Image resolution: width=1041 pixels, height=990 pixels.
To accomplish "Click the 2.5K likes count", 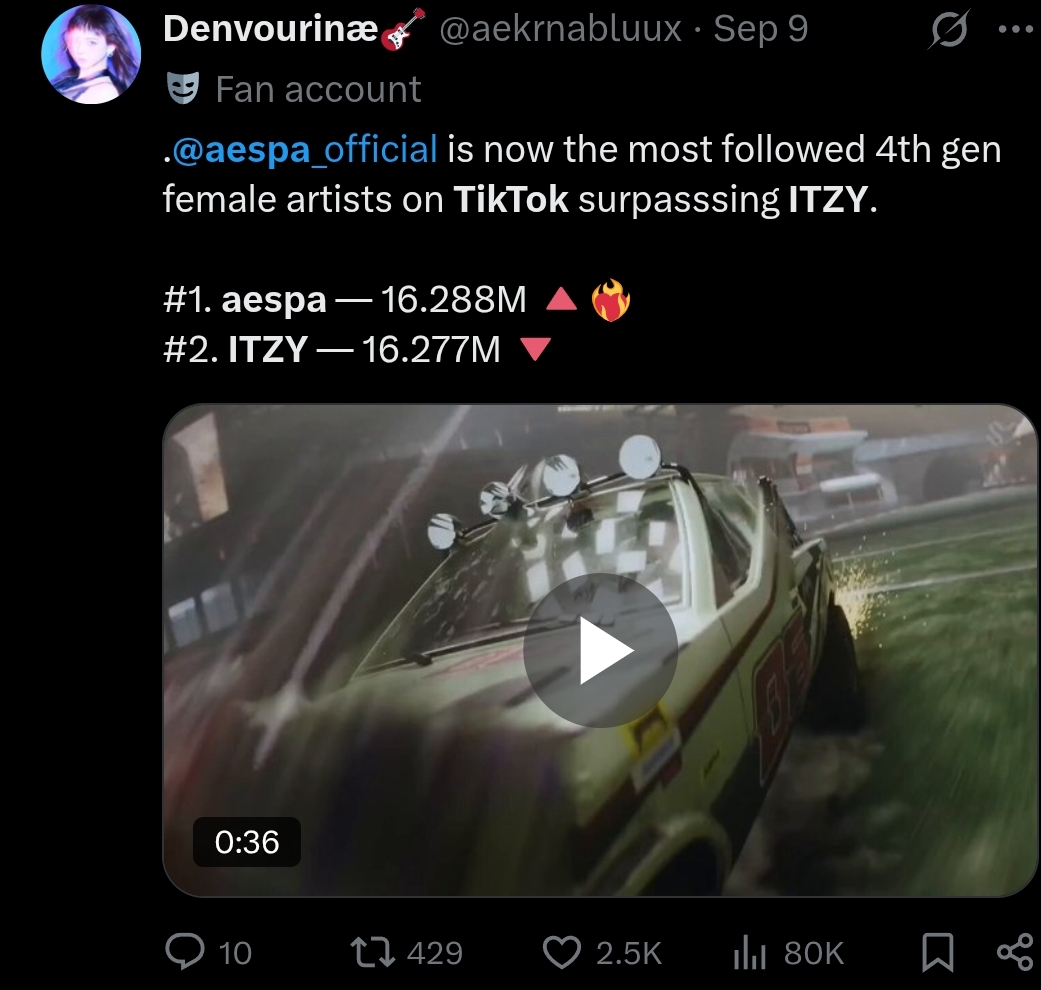I will click(x=629, y=953).
